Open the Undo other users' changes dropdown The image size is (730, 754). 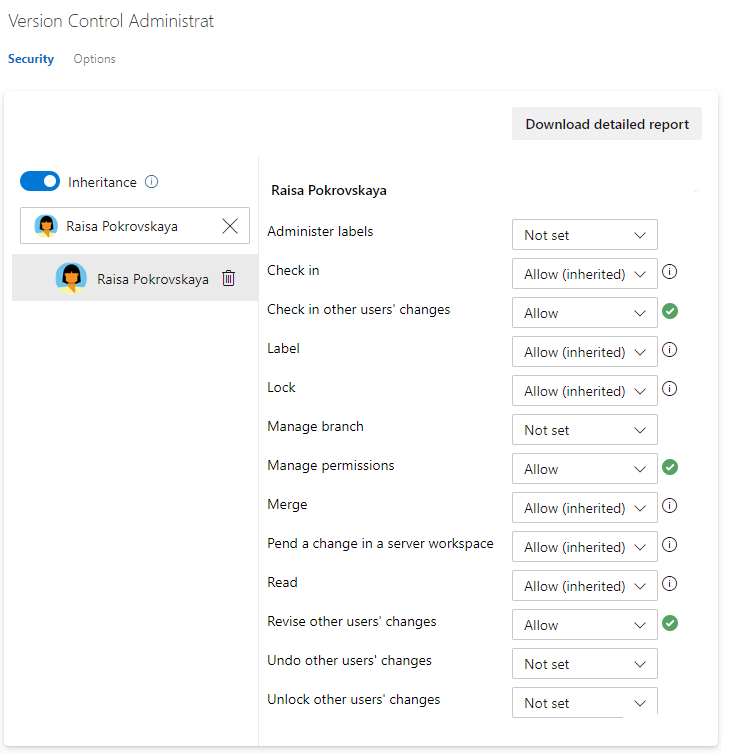click(x=584, y=664)
